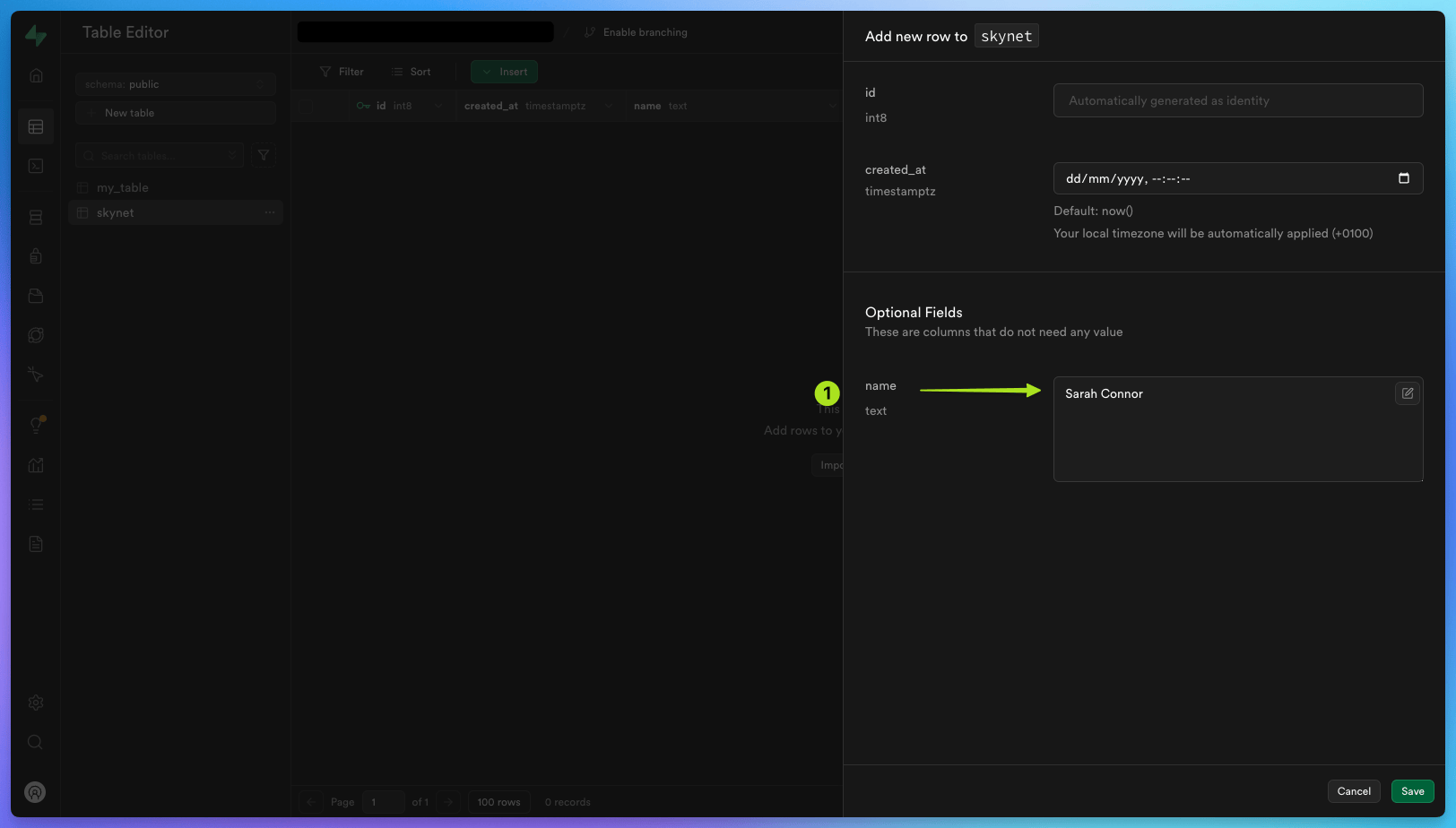Screen dimensions: 1456x828
Task: Open the Home icon in sidebar
Action: [36, 75]
